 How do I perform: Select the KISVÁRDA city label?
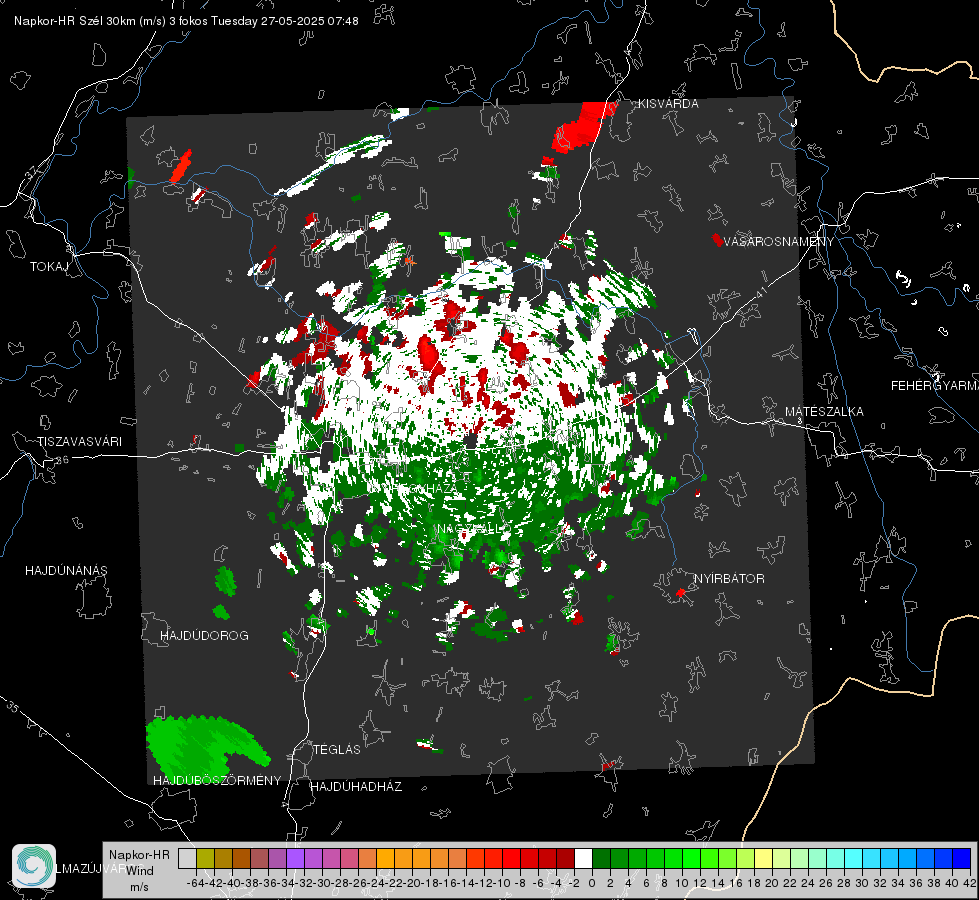click(668, 104)
